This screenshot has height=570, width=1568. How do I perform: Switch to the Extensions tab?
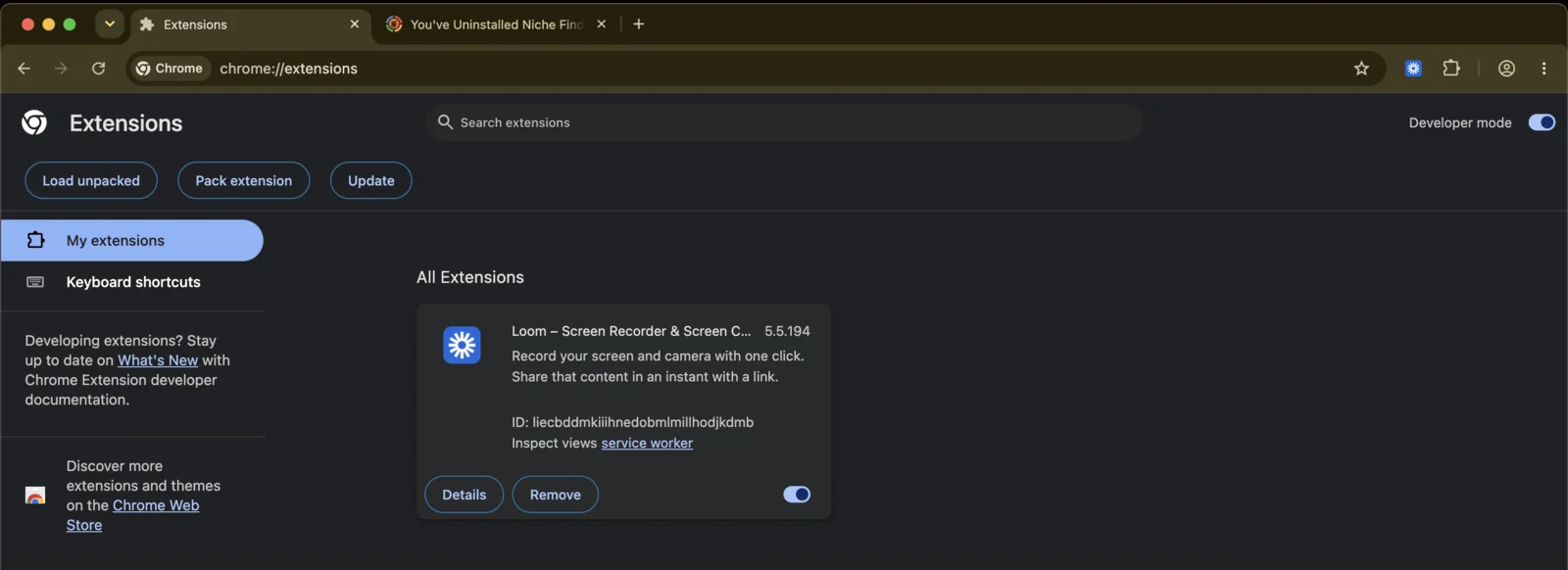pyautogui.click(x=249, y=24)
